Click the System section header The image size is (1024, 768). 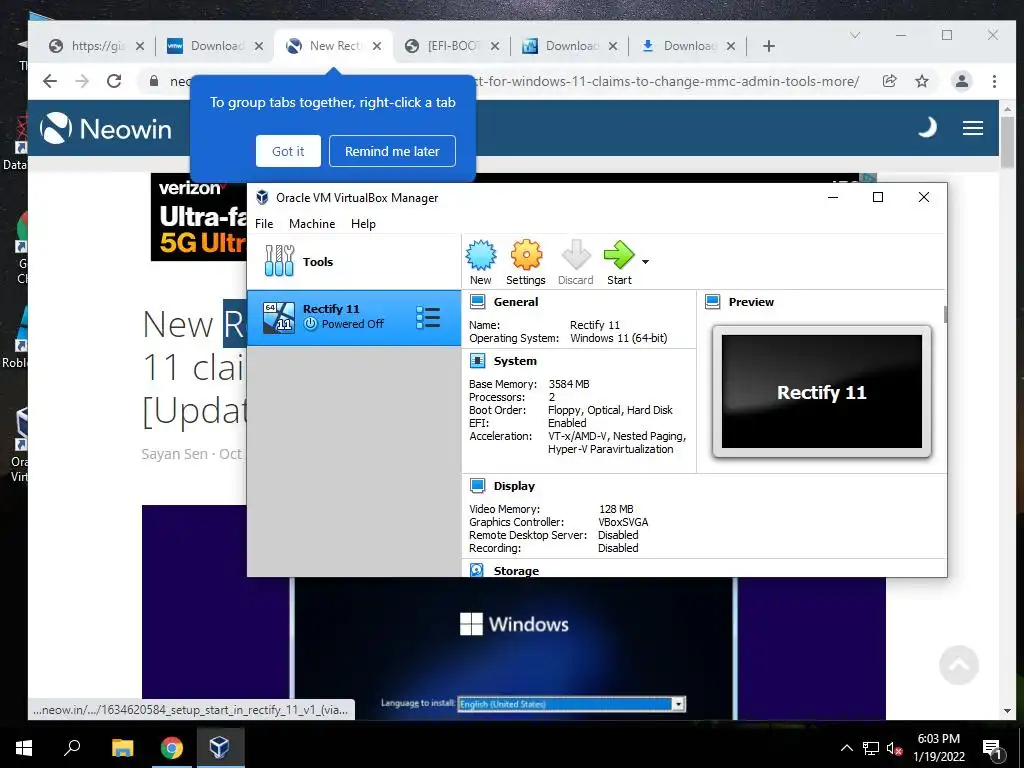515,360
